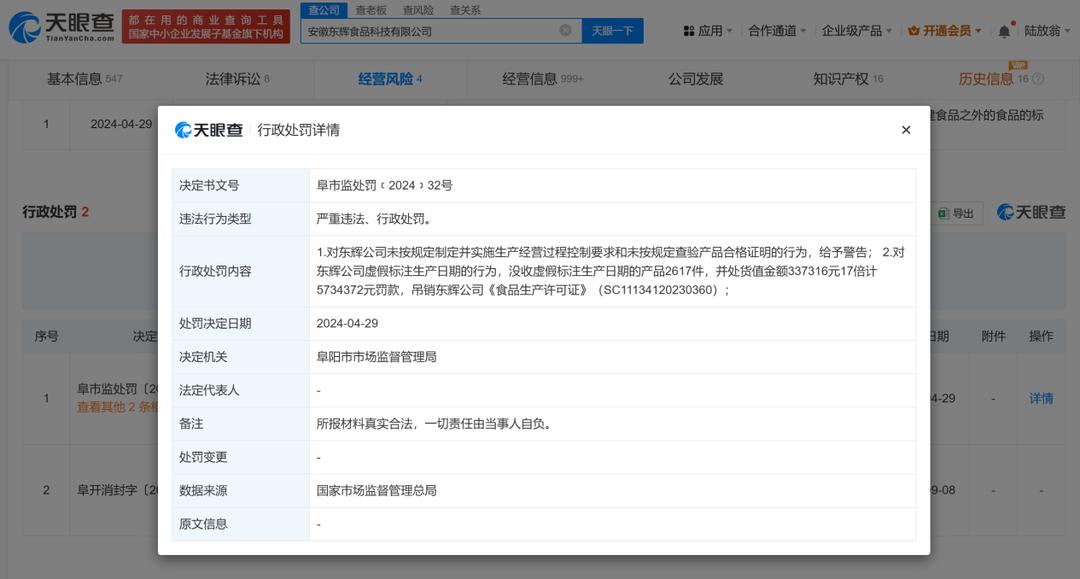Screen dimensions: 1080x579
Task: Open the 开通会员 dropdown
Action: point(944,31)
